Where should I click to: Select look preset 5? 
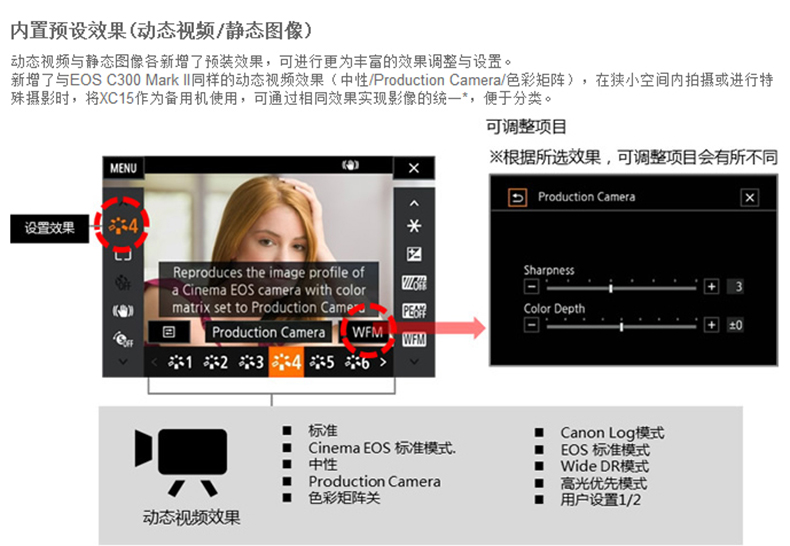[x=322, y=362]
